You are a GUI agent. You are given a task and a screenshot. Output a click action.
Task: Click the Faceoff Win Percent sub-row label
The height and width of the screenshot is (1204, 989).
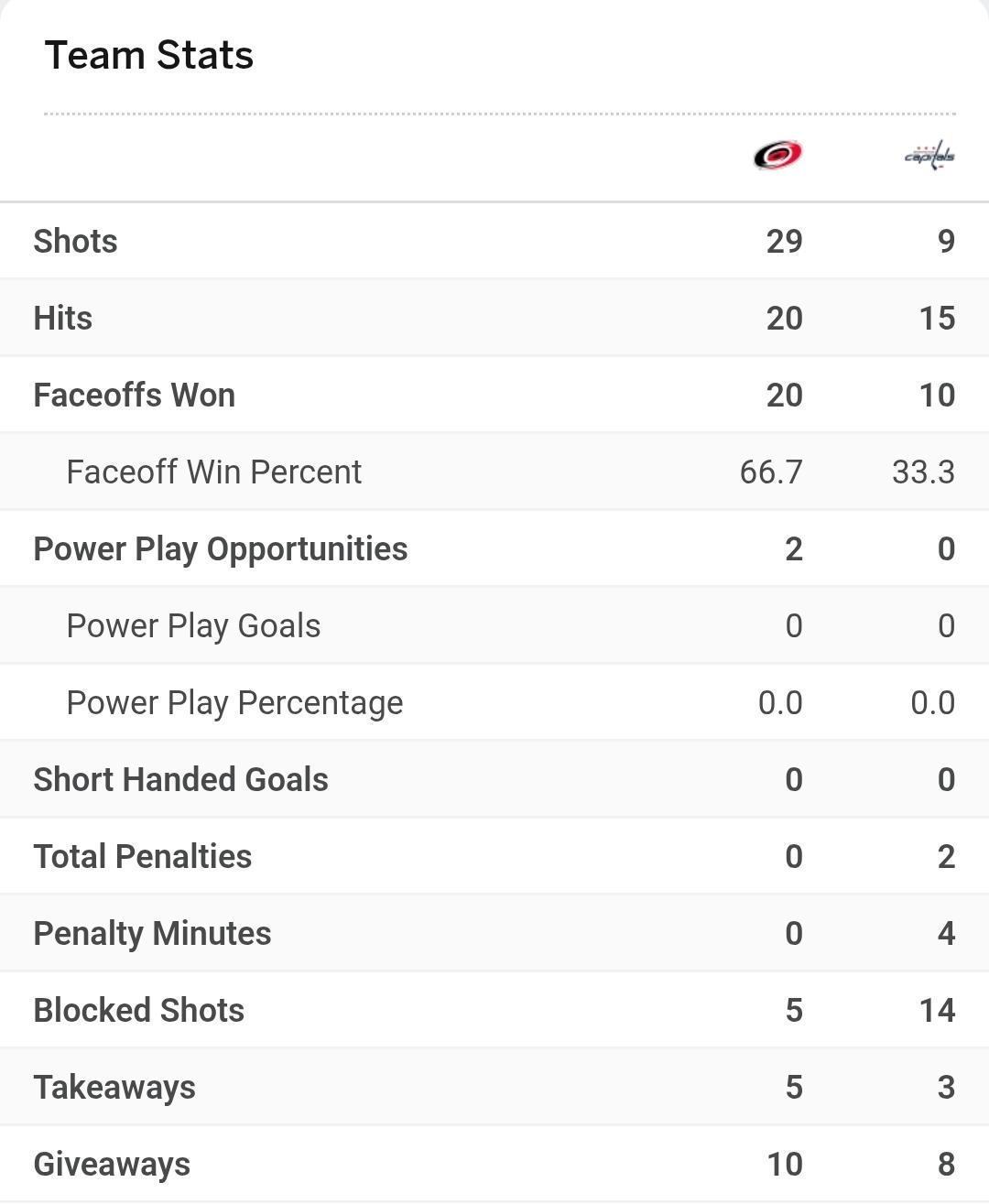213,472
